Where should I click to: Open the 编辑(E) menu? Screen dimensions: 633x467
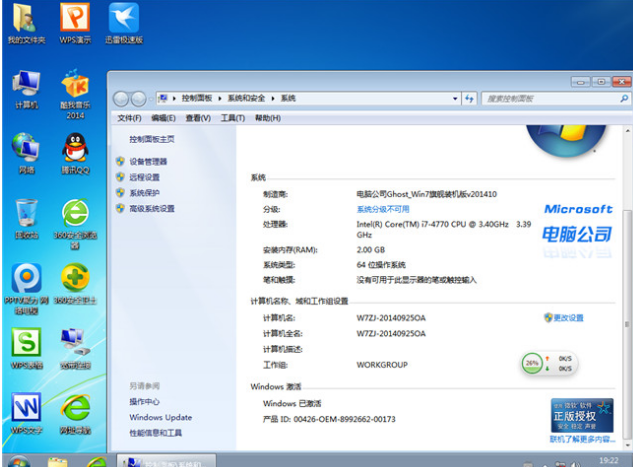tap(163, 118)
